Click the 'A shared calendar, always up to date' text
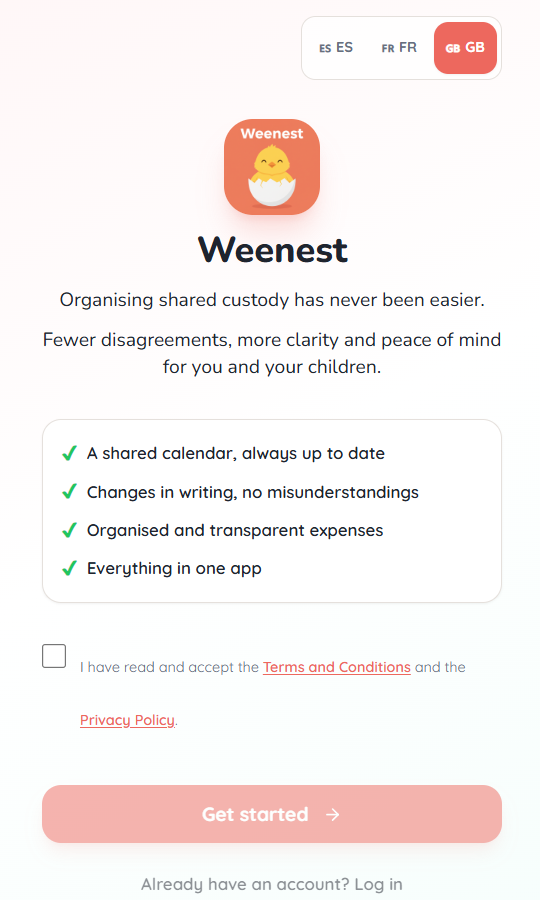 pyautogui.click(x=236, y=453)
